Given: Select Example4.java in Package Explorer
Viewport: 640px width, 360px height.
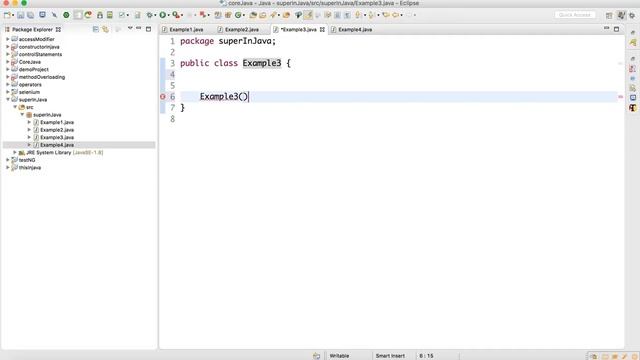Looking at the screenshot, I should [x=57, y=145].
